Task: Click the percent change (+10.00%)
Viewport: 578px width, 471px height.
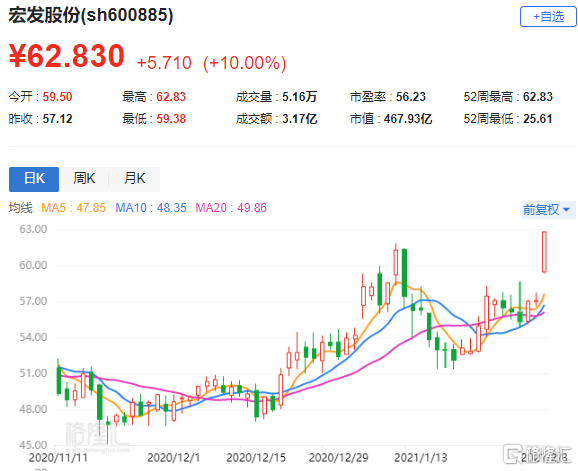Action: 244,63
